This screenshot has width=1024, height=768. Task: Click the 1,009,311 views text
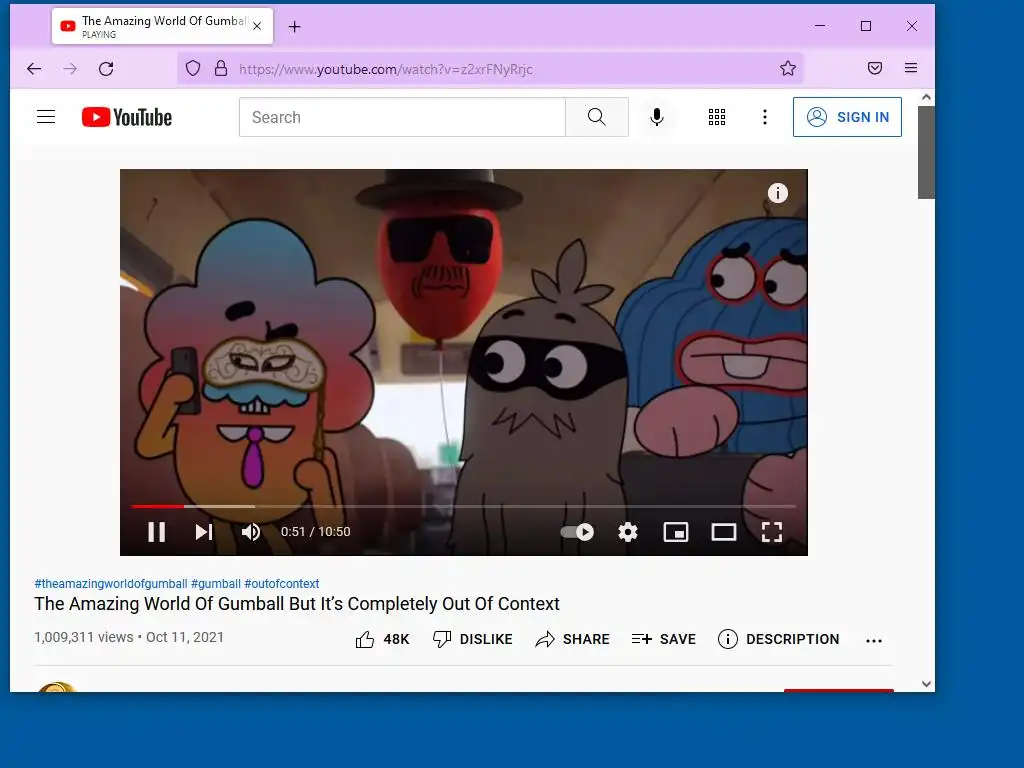point(84,637)
